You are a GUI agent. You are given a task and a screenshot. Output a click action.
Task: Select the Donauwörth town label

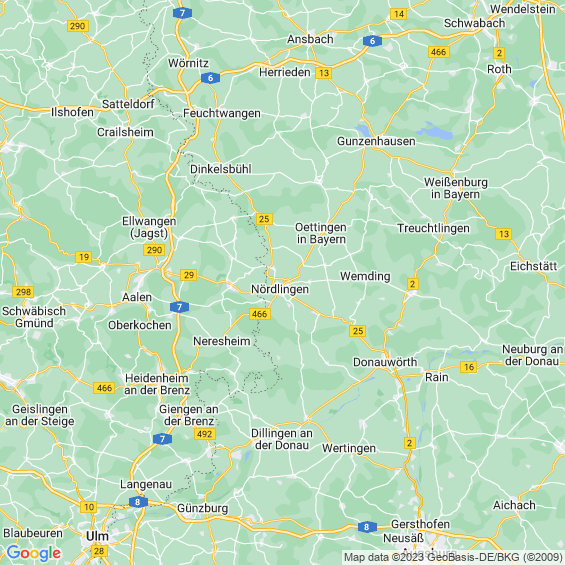click(x=384, y=362)
